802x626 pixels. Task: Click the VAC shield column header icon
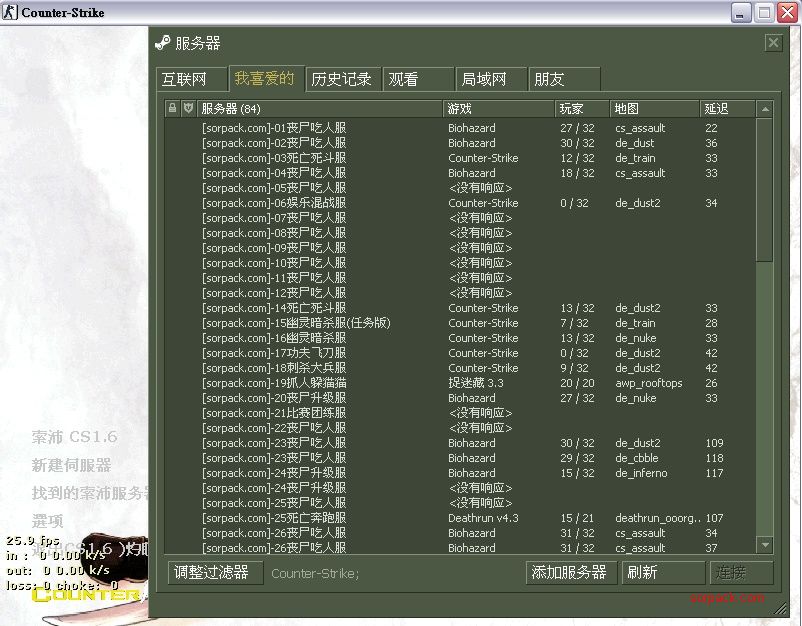pyautogui.click(x=187, y=108)
